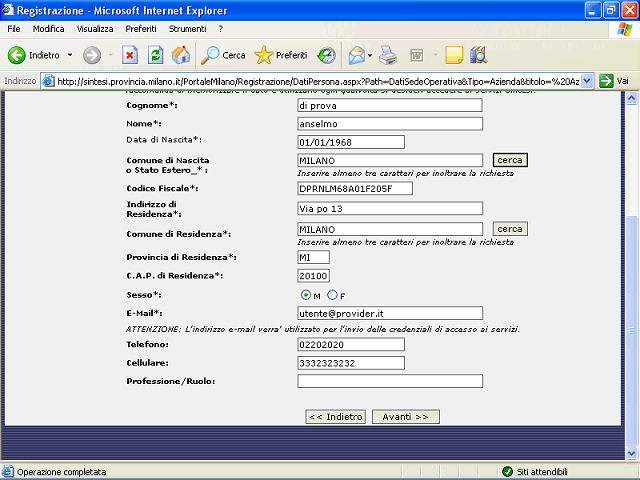This screenshot has height=480, width=640.
Task: Click the vertical scrollbar thumb
Action: point(631,331)
